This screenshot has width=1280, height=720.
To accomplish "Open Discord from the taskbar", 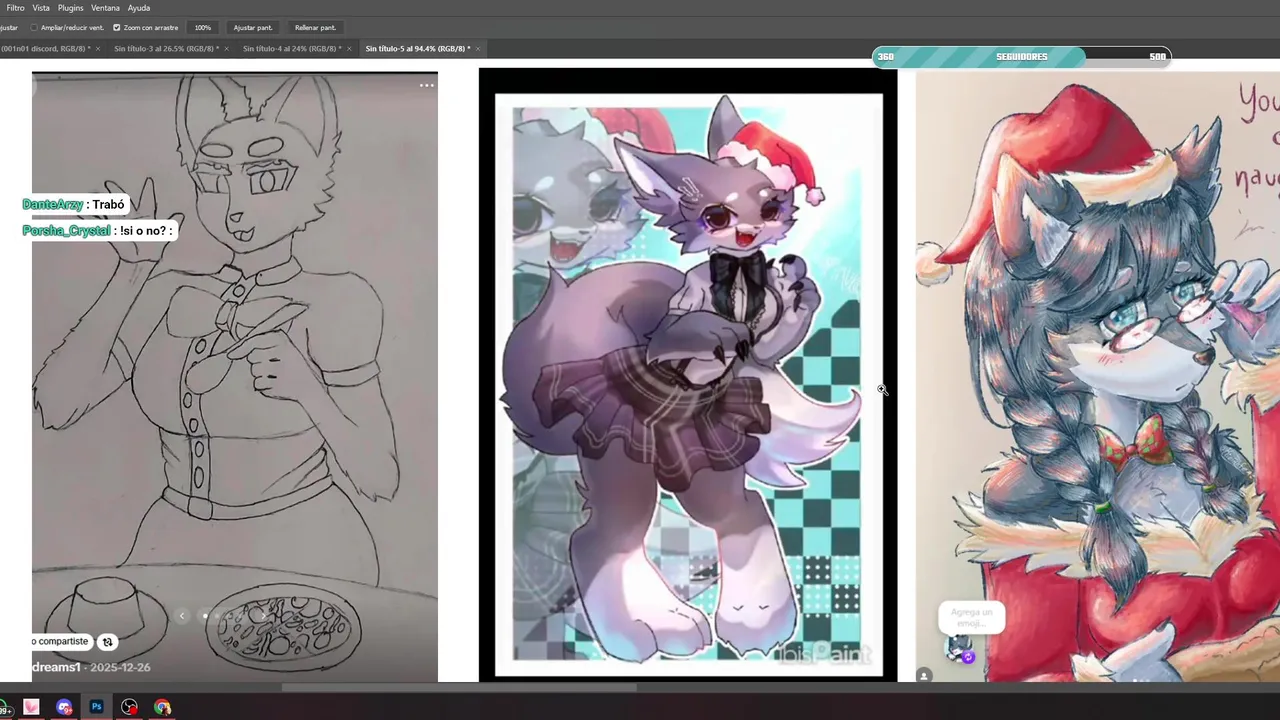I will (64, 707).
